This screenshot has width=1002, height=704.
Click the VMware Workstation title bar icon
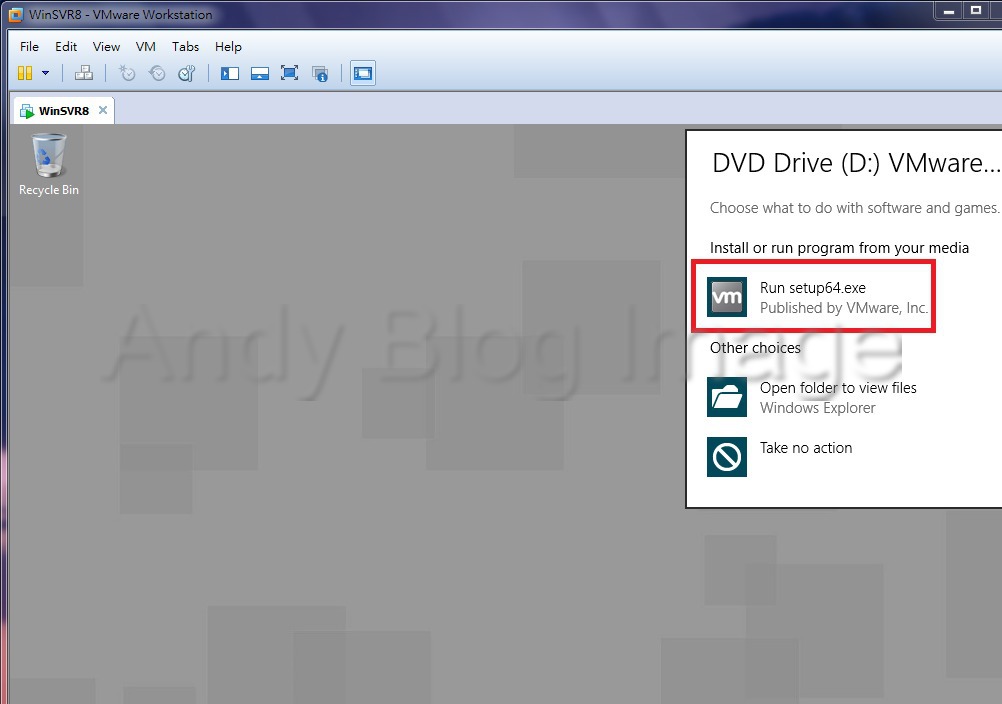(x=15, y=14)
